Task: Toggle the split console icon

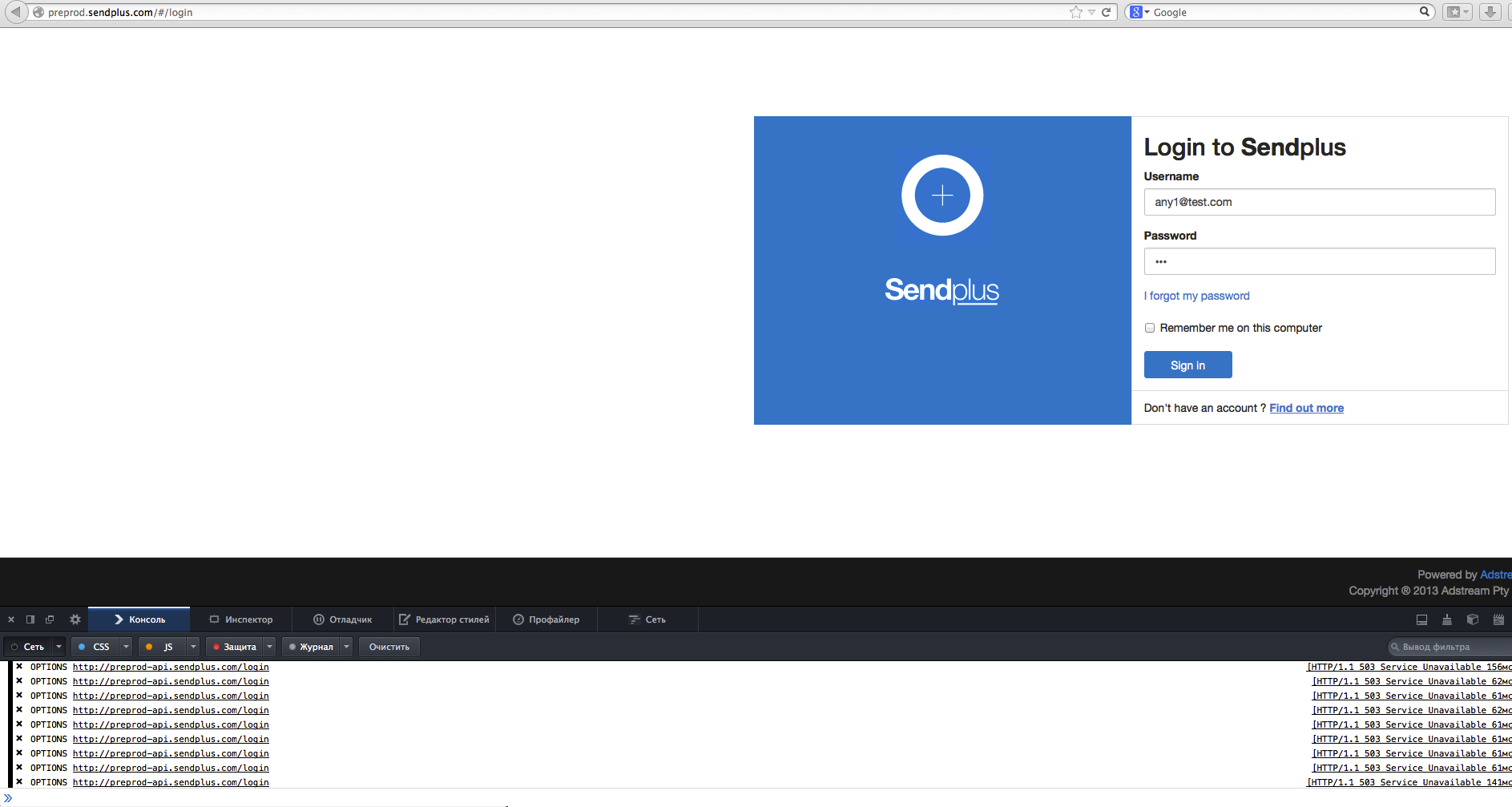Action: point(1421,619)
